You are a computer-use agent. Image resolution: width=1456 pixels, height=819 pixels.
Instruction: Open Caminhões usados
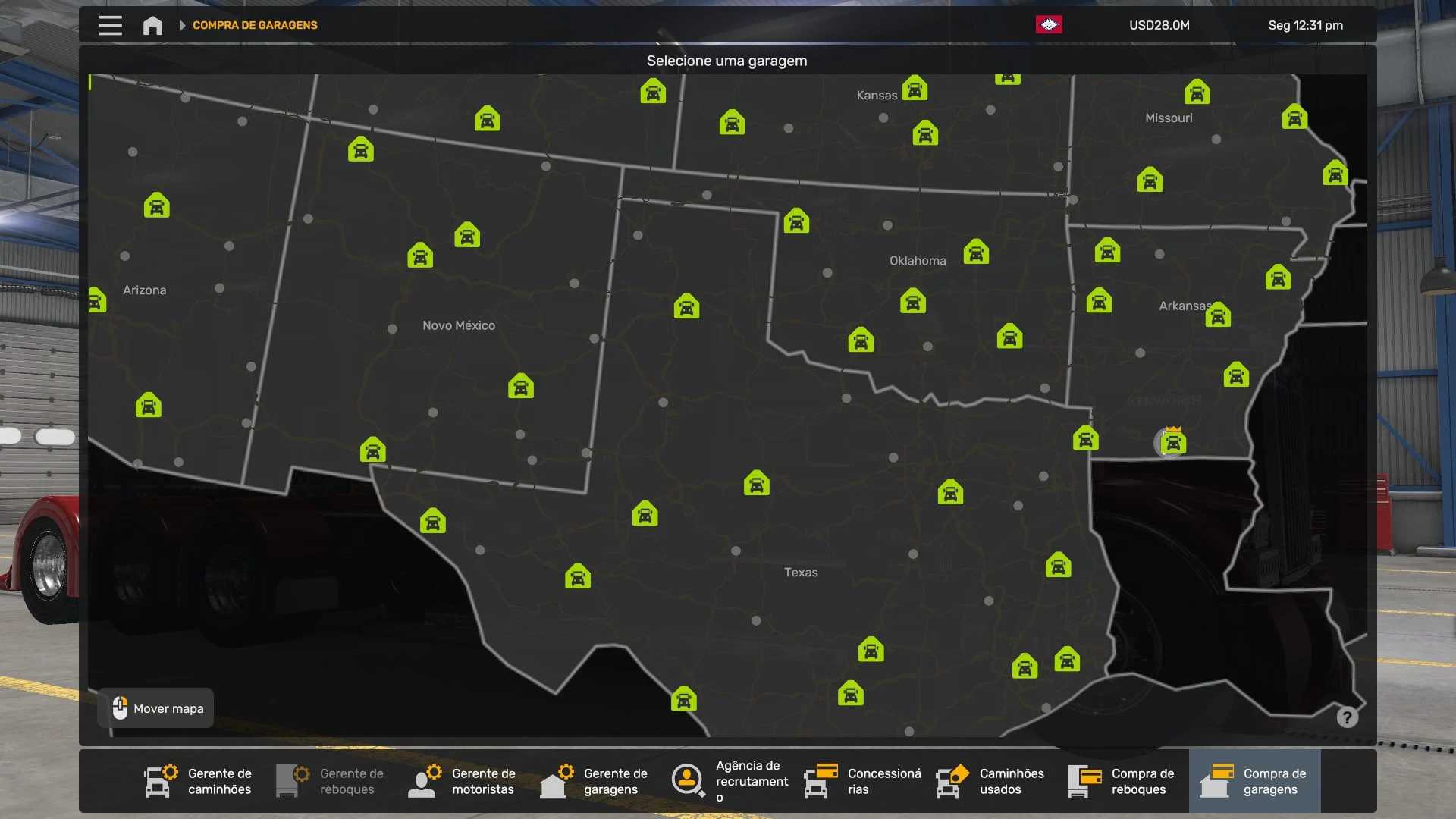click(x=990, y=781)
